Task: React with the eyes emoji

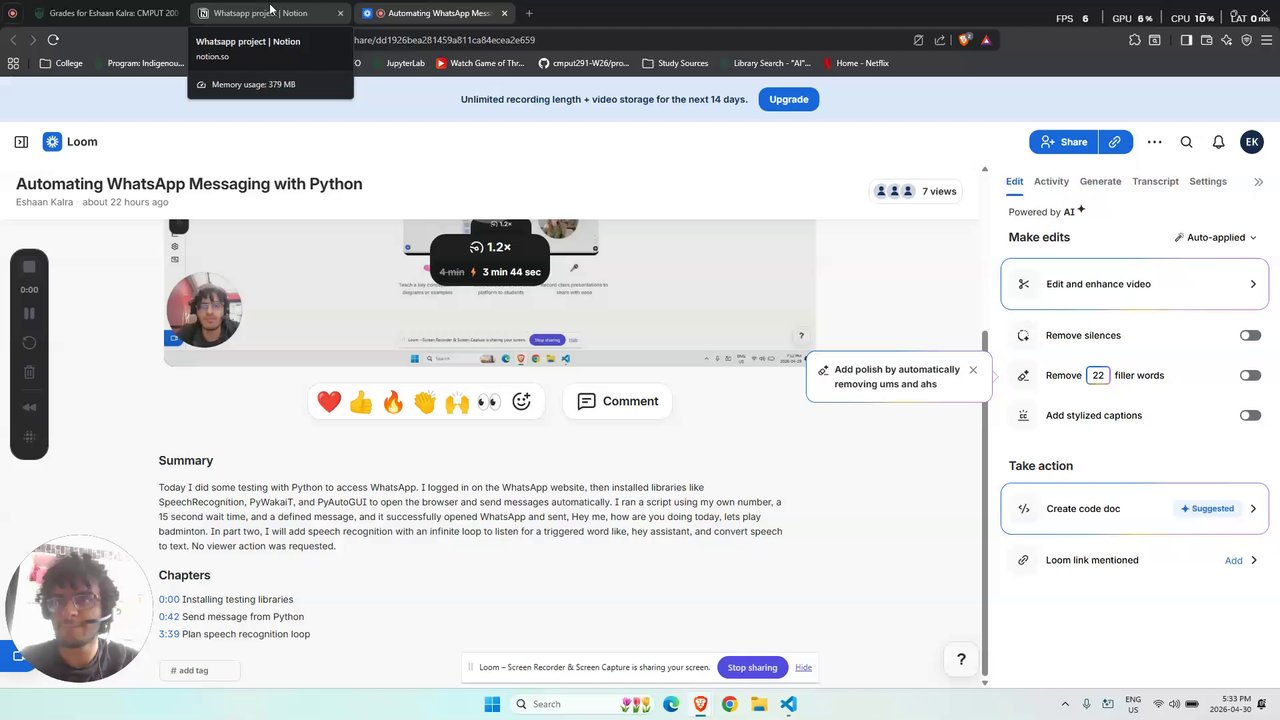Action: [x=489, y=402]
